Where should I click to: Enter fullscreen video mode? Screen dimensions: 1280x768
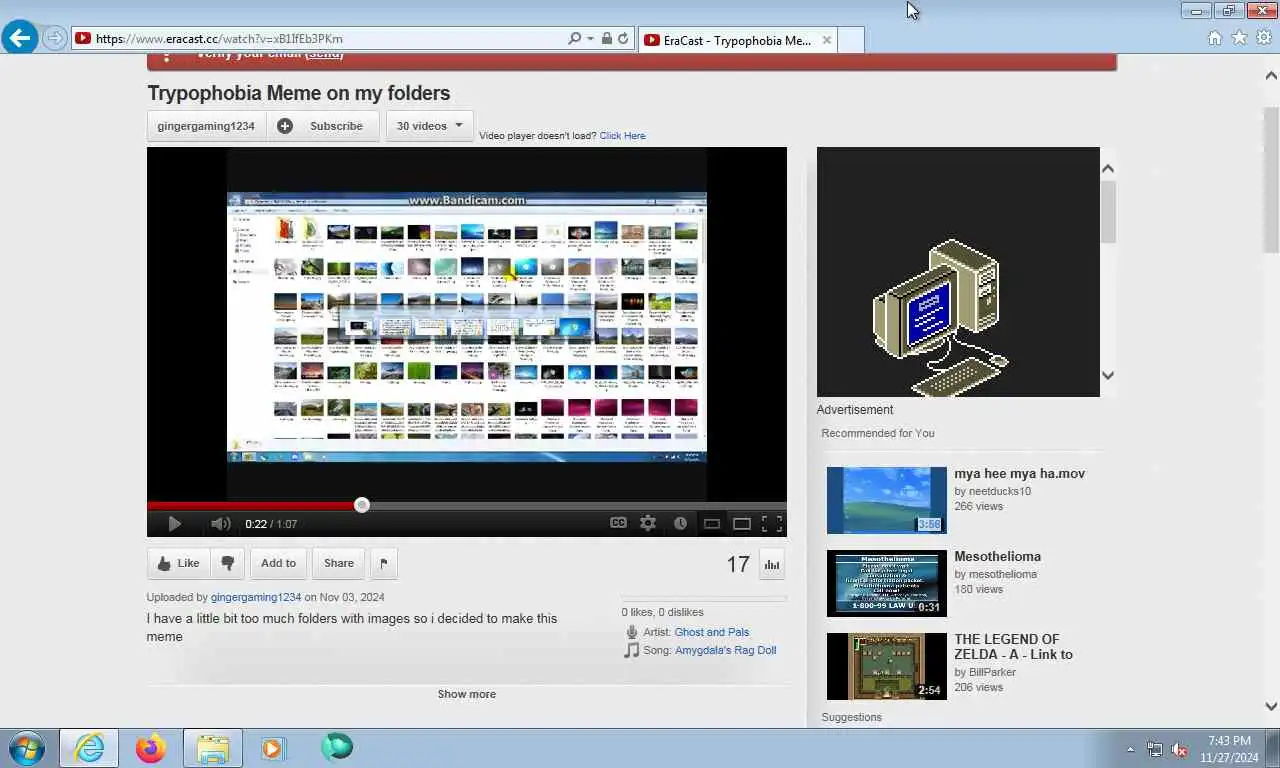pyautogui.click(x=772, y=523)
